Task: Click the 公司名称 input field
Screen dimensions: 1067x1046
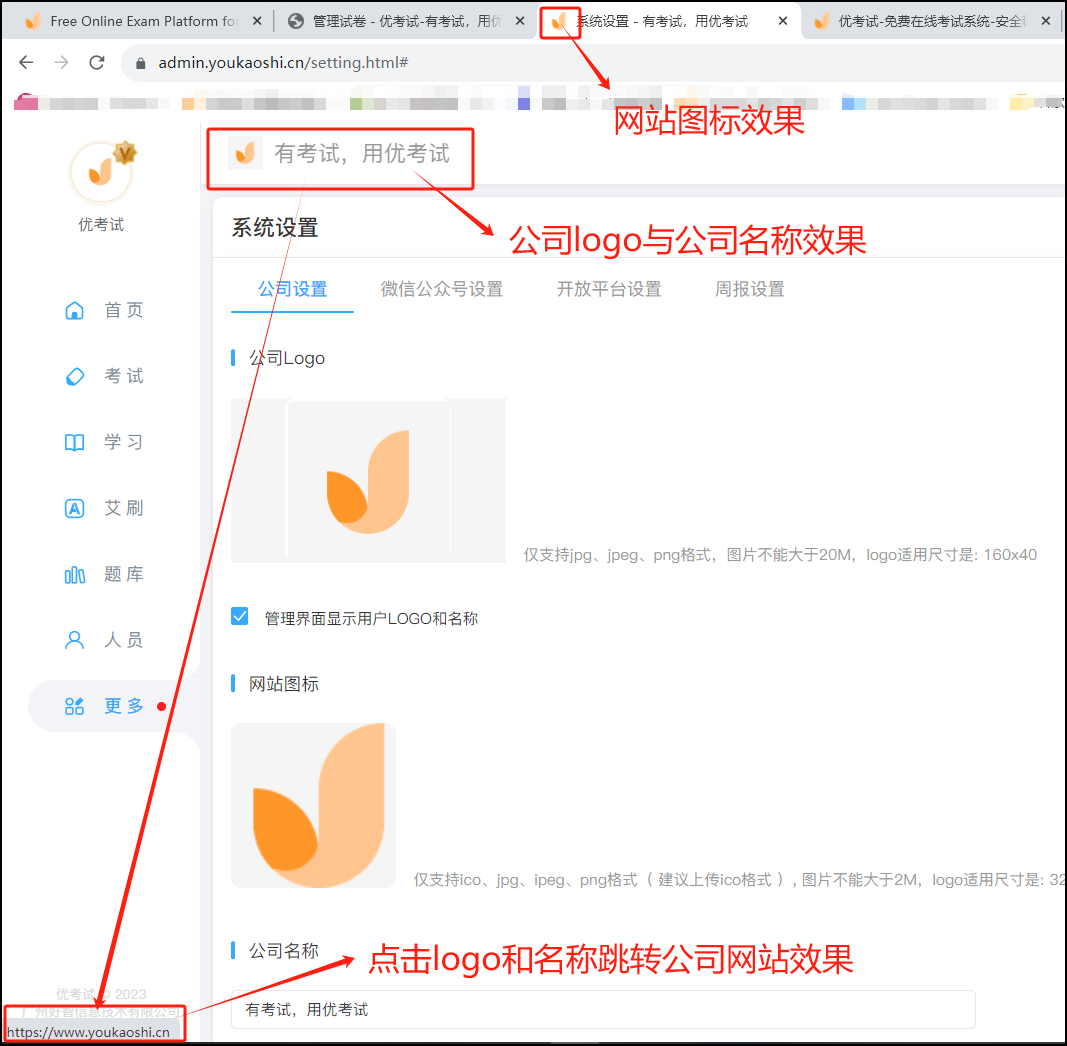Action: click(603, 1009)
